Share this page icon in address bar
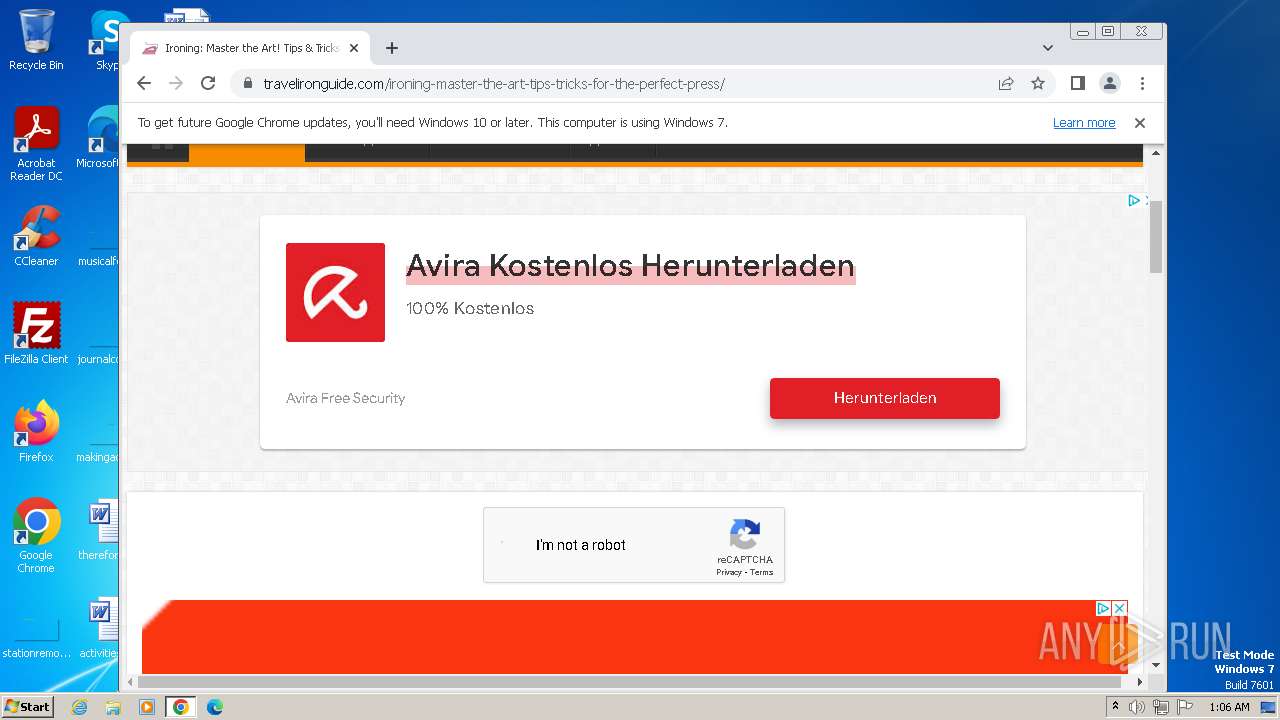Viewport: 1280px width, 720px height. point(1006,83)
